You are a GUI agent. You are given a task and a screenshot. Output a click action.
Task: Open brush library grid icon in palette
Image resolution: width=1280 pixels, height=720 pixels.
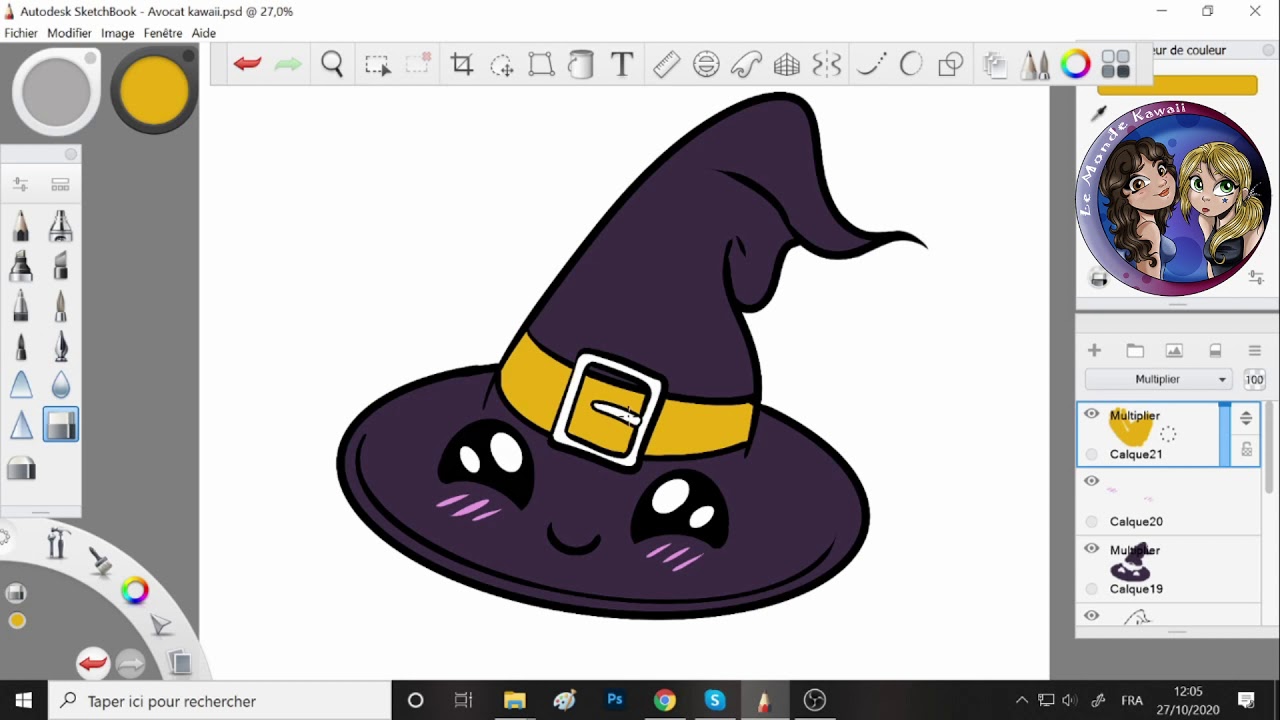[60, 184]
